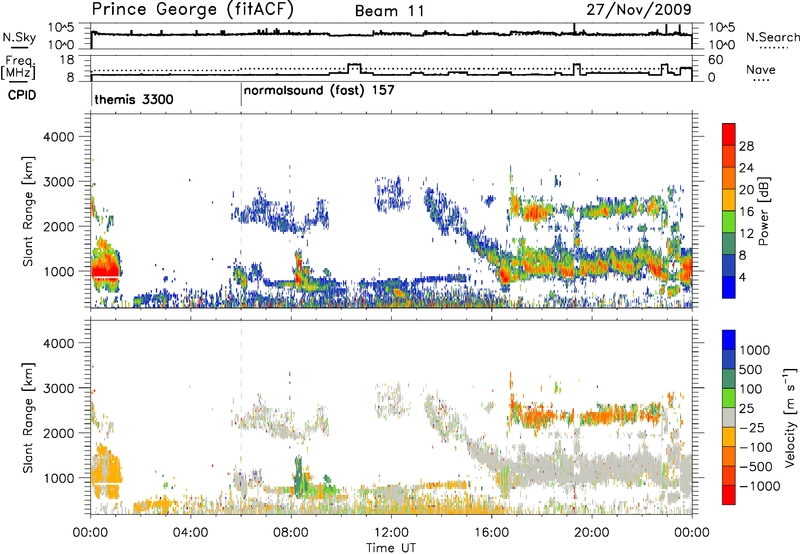Click the '3000' tick in velocity panel

coord(58,388)
